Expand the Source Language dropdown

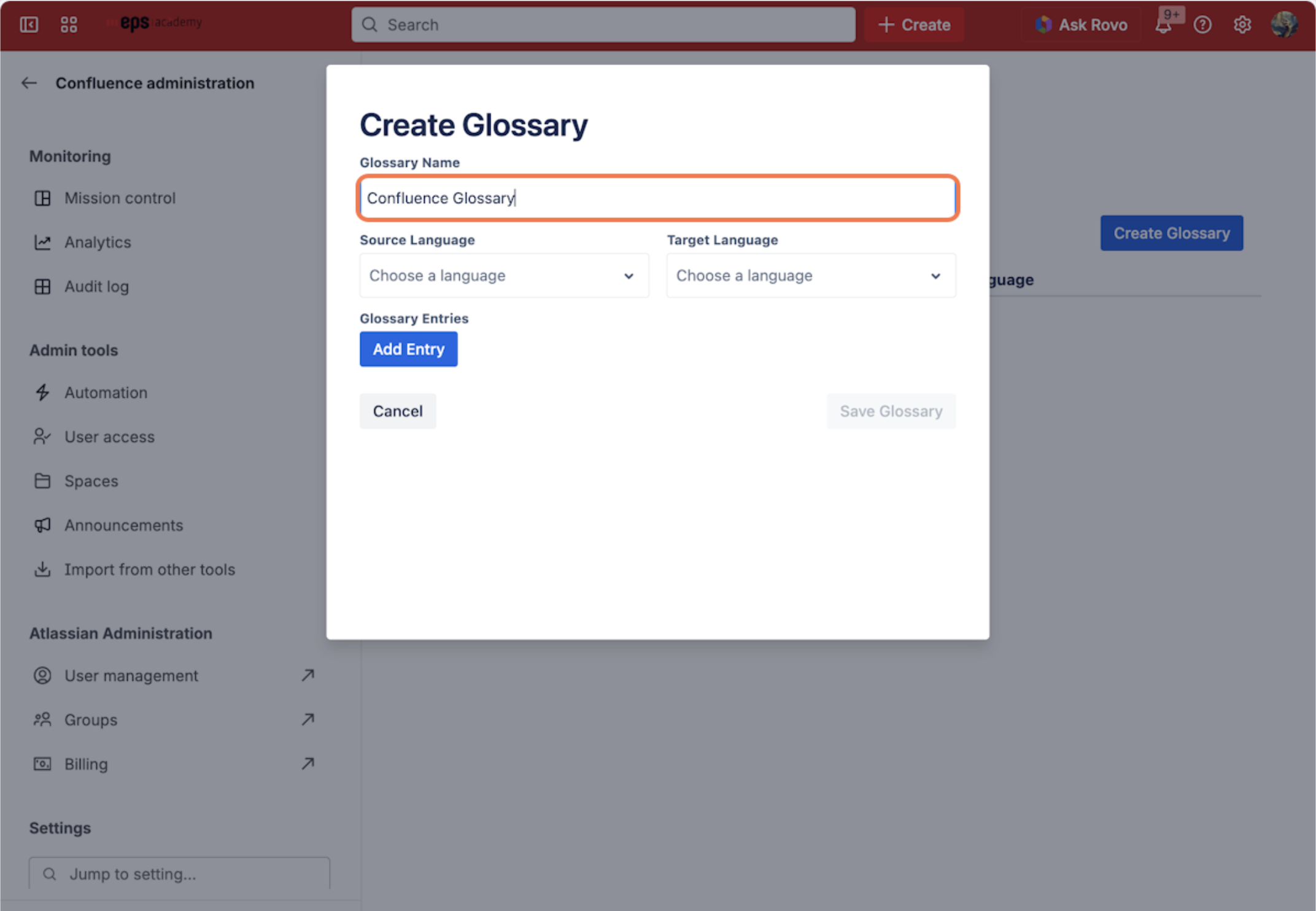pyautogui.click(x=503, y=276)
